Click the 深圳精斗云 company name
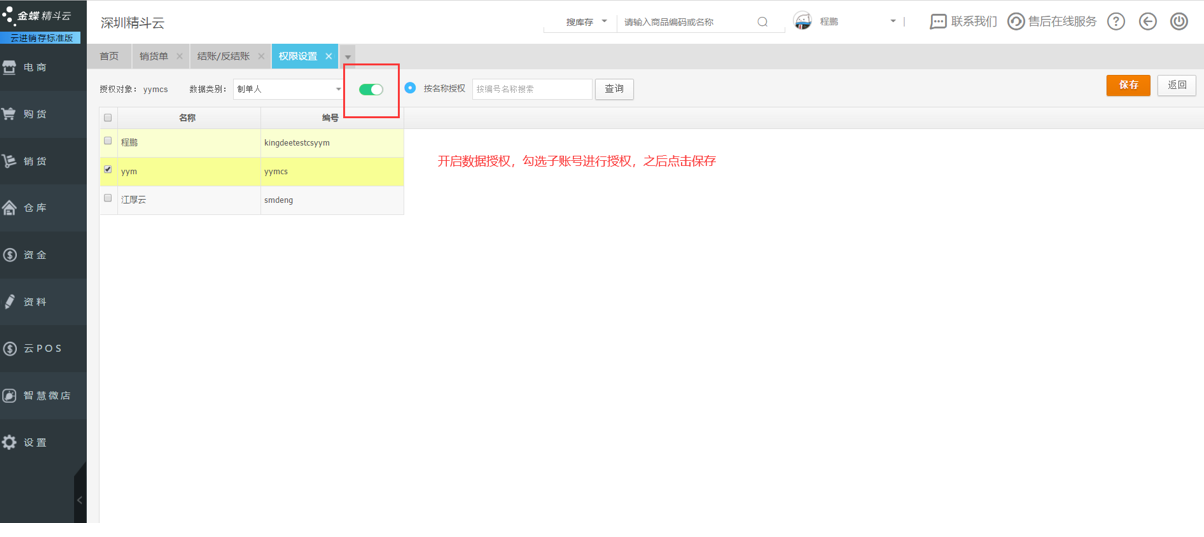Image resolution: width=1204 pixels, height=537 pixels. pos(133,22)
